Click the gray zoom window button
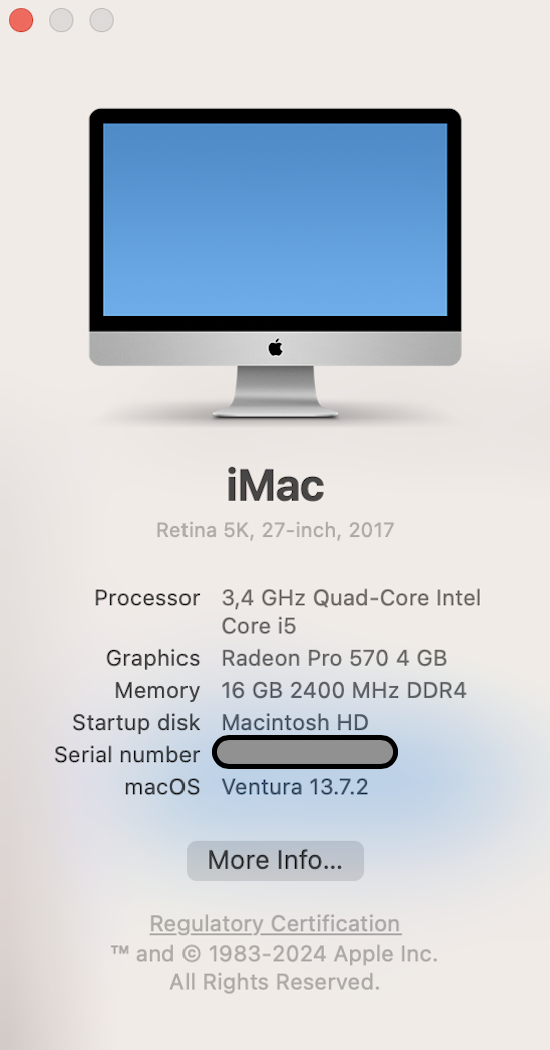The image size is (550, 1050). click(x=102, y=20)
